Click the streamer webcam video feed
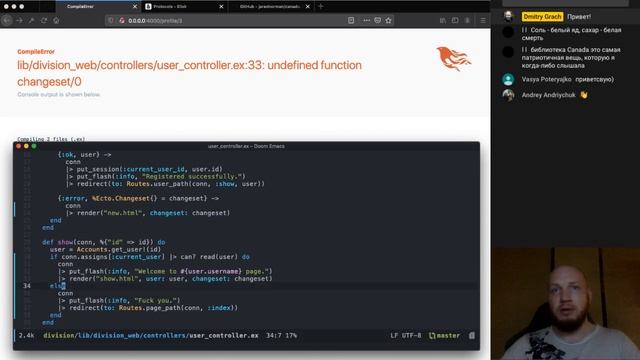Screen dimensions: 640x360 pos(566,304)
